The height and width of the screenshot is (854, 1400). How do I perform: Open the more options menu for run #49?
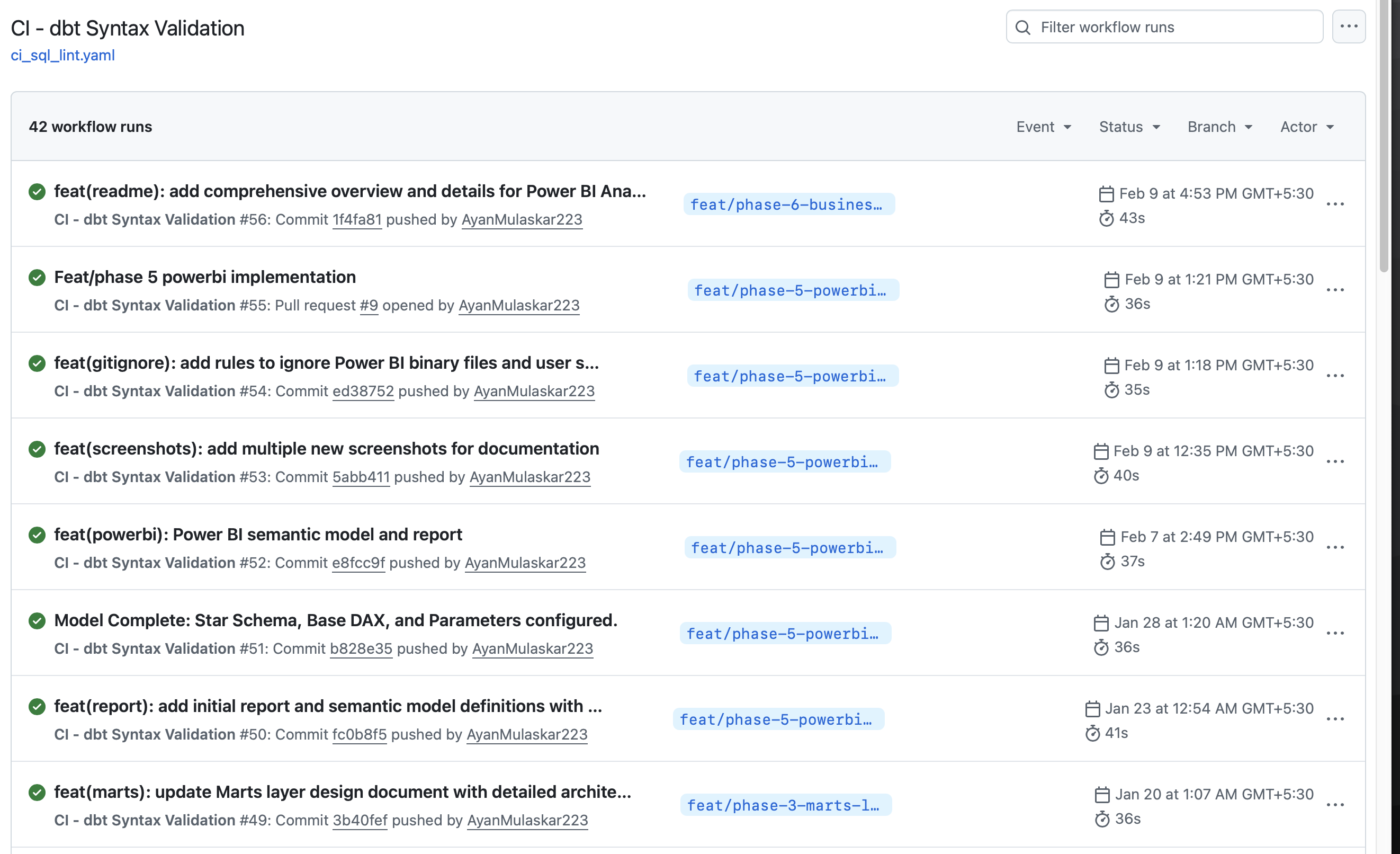(1335, 805)
